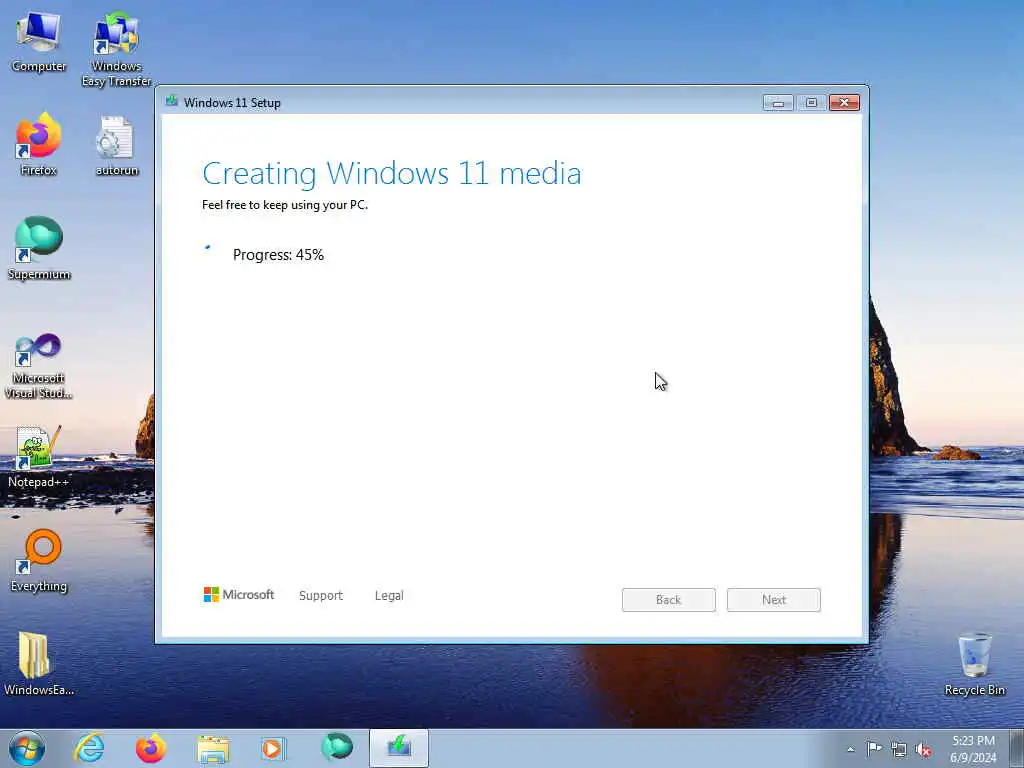Launch Internet Explorer from the taskbar
Screen dimensions: 1024x768
89,748
